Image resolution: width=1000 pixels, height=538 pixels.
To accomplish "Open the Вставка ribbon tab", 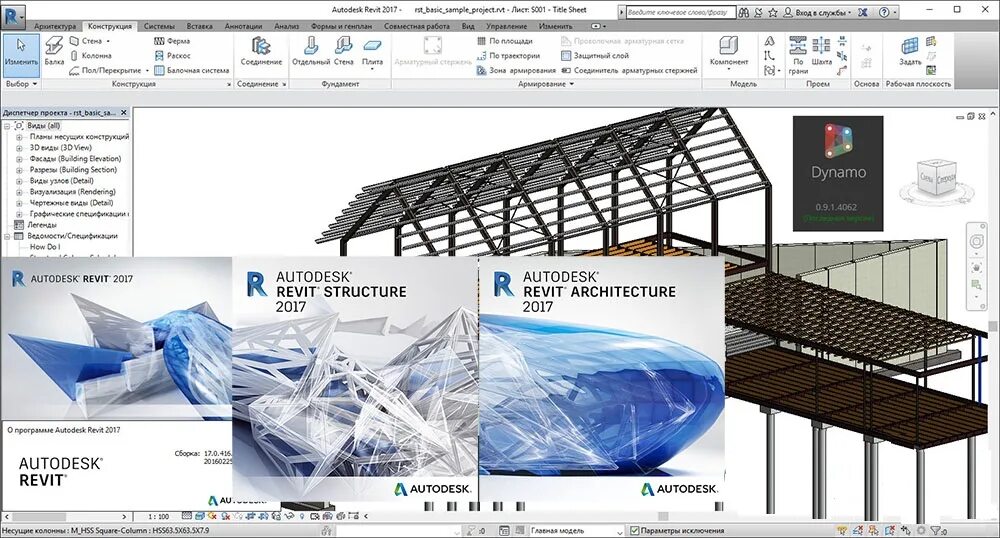I will (x=200, y=26).
